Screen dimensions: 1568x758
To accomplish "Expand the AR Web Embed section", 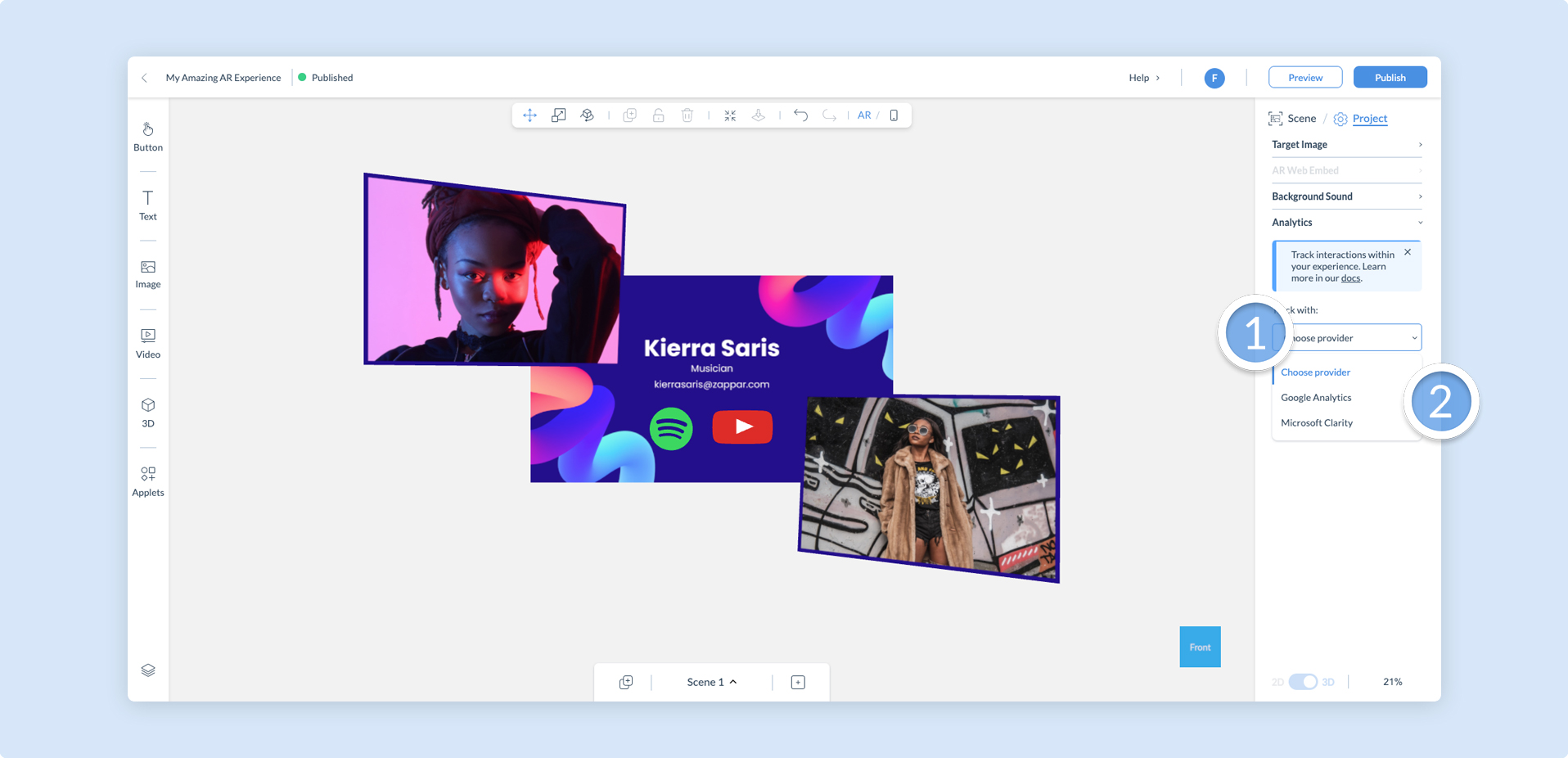I will 1346,170.
